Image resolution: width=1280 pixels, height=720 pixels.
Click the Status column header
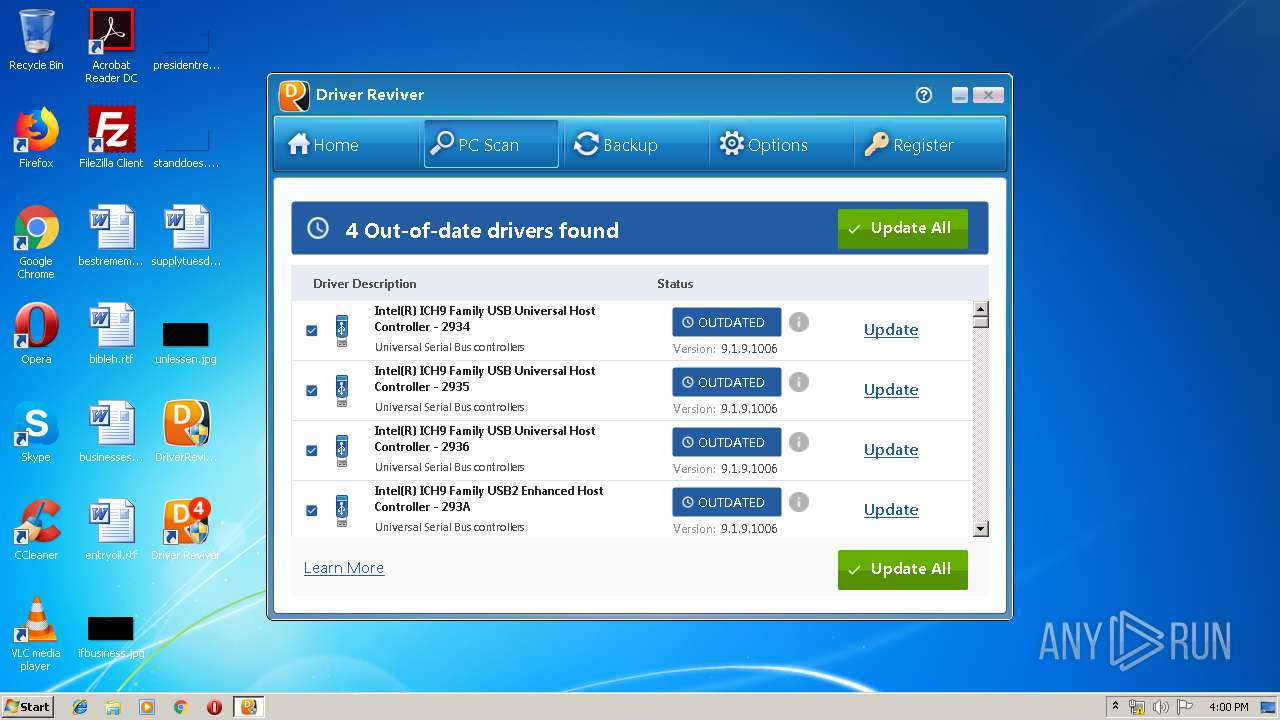tap(675, 284)
